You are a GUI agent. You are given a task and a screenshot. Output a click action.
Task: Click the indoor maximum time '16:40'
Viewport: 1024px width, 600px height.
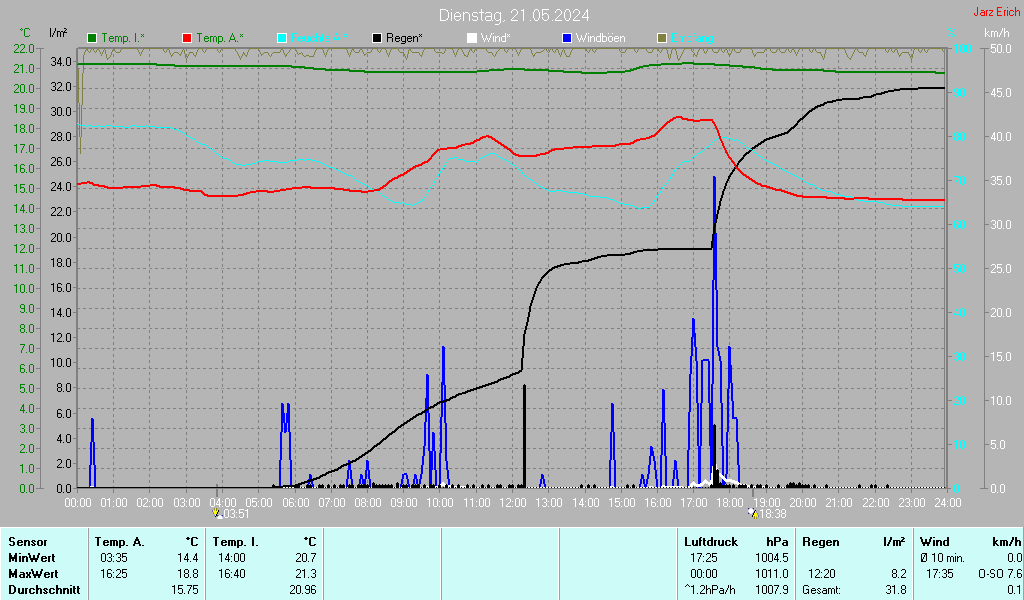[232, 574]
